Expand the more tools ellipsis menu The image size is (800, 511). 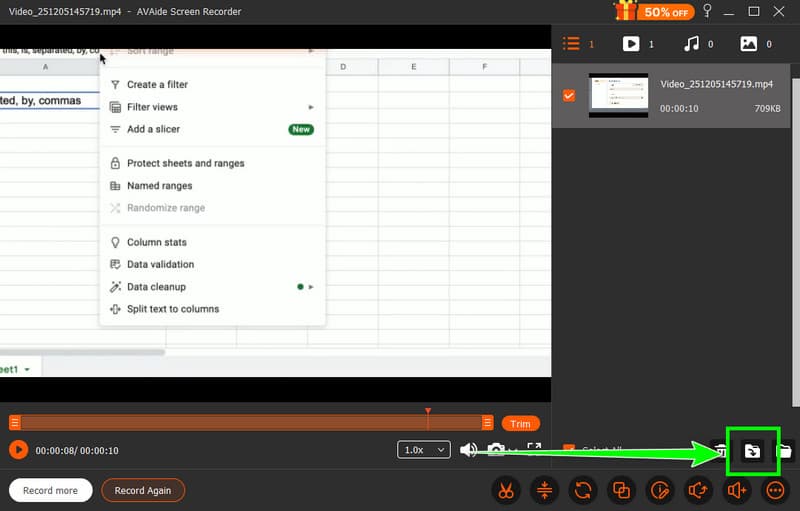(775, 490)
